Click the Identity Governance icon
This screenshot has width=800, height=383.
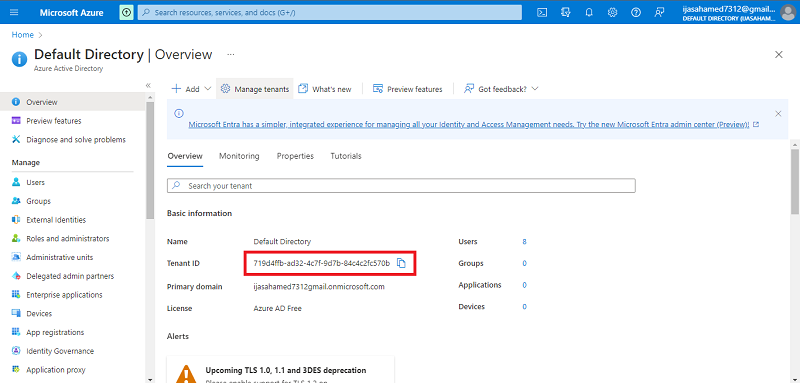pyautogui.click(x=16, y=351)
